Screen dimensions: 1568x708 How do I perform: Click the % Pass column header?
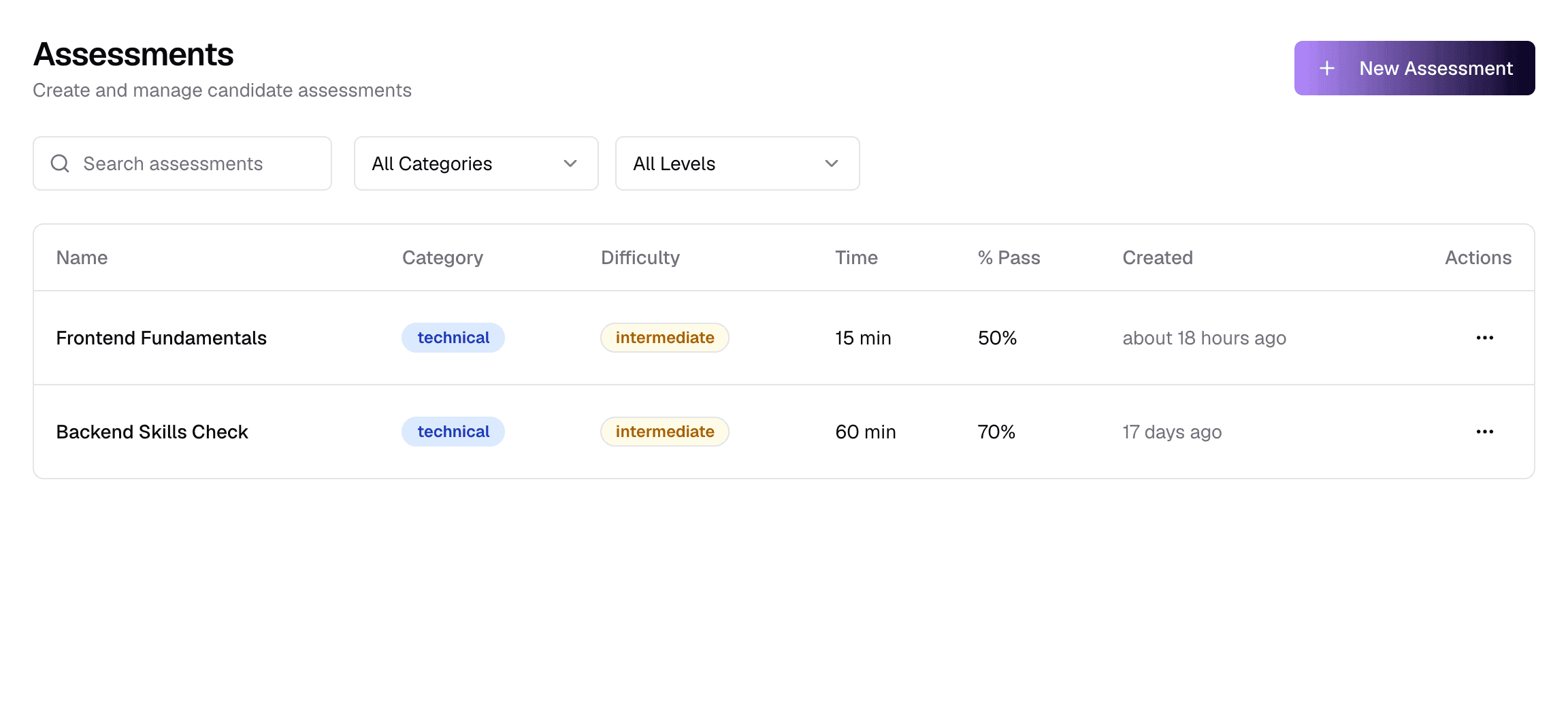pyautogui.click(x=1009, y=257)
